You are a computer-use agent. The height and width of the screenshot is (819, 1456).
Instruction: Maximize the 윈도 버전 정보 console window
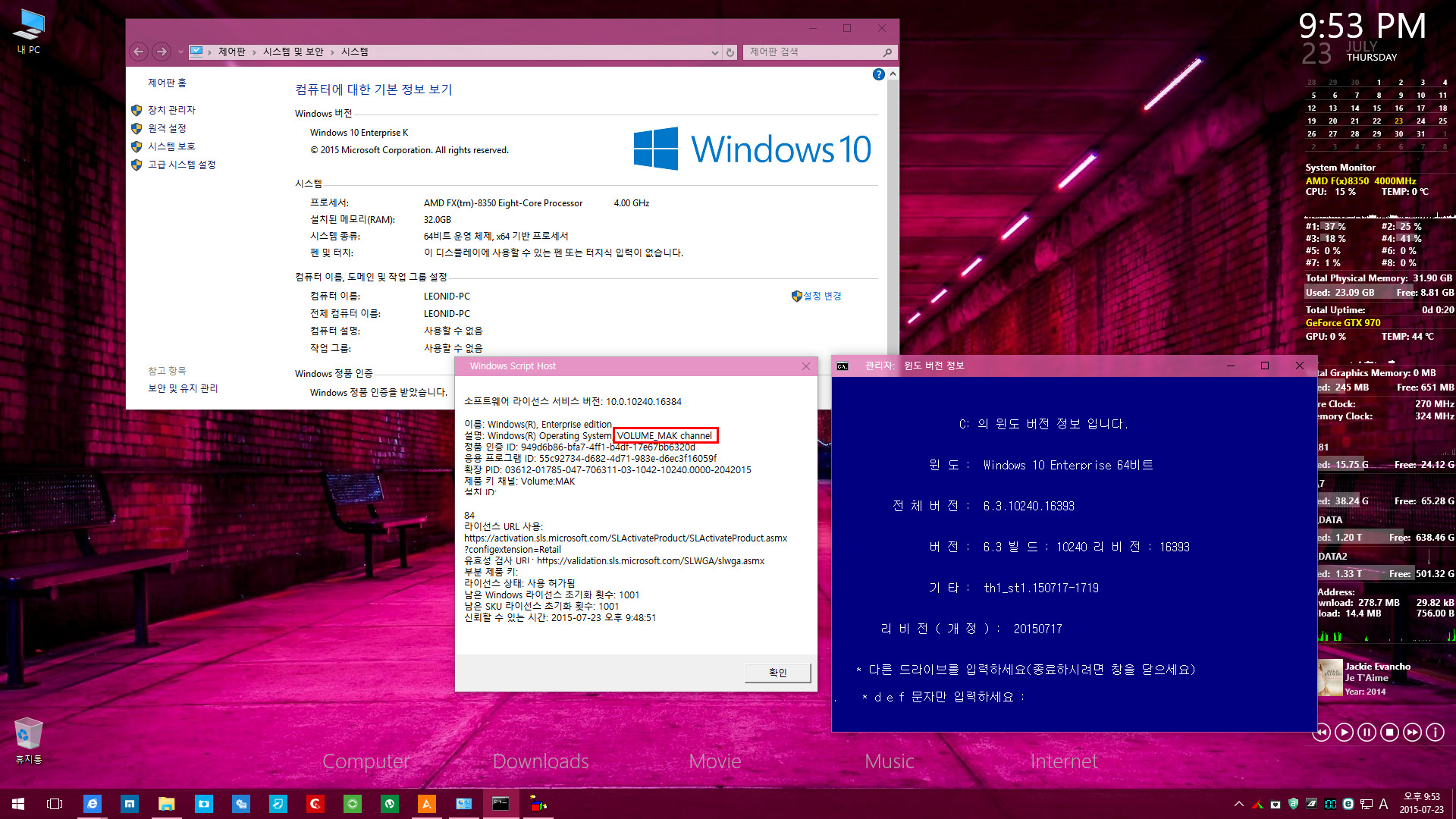pyautogui.click(x=1264, y=366)
